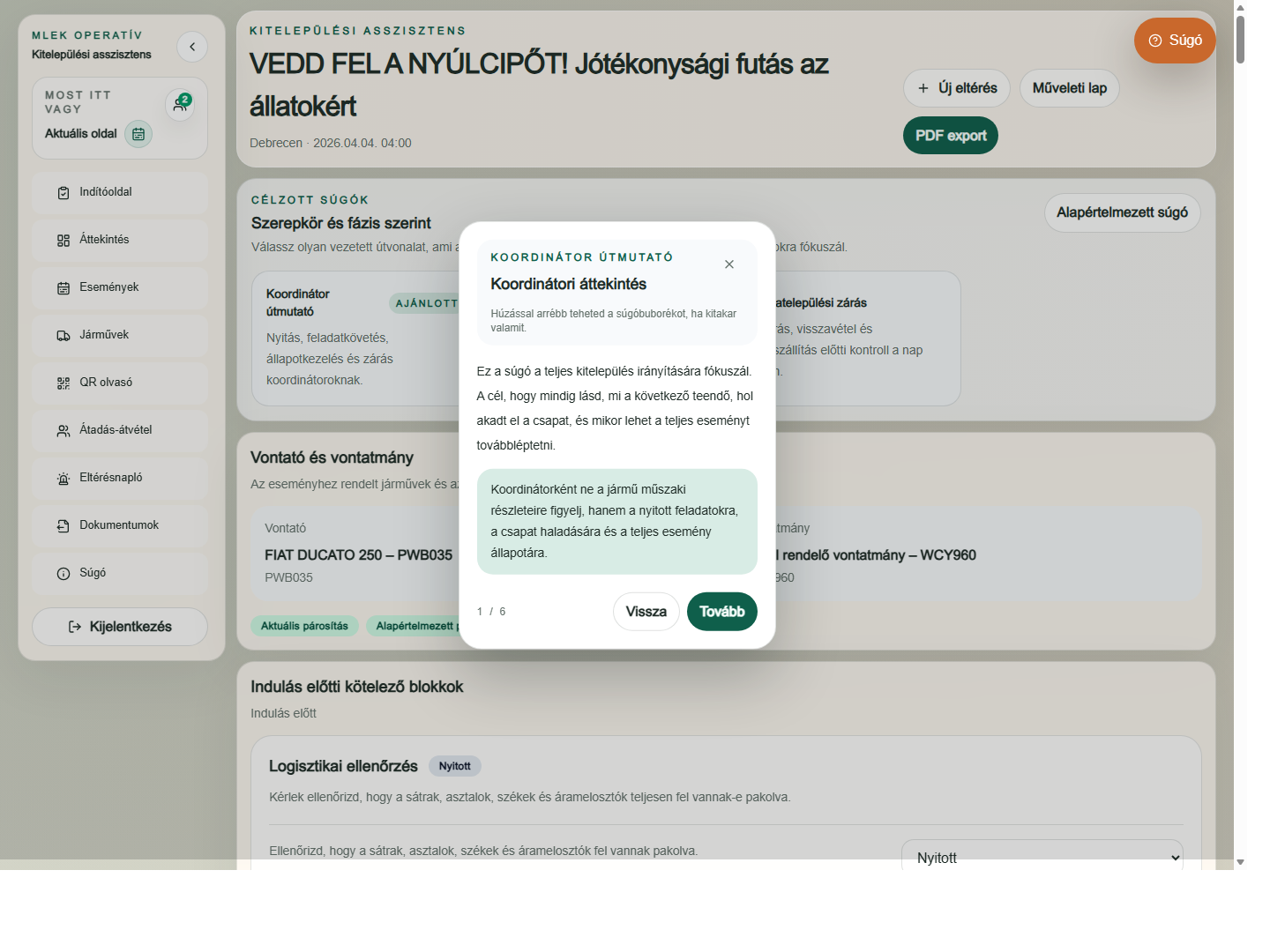
Task: Click the orange Súgó help icon
Action: click(1154, 40)
